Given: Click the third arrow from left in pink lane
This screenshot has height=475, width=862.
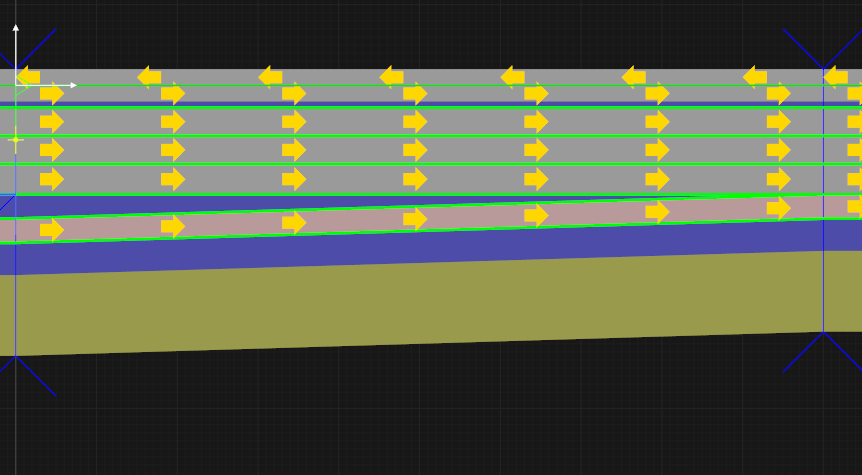Looking at the screenshot, I should [x=294, y=223].
